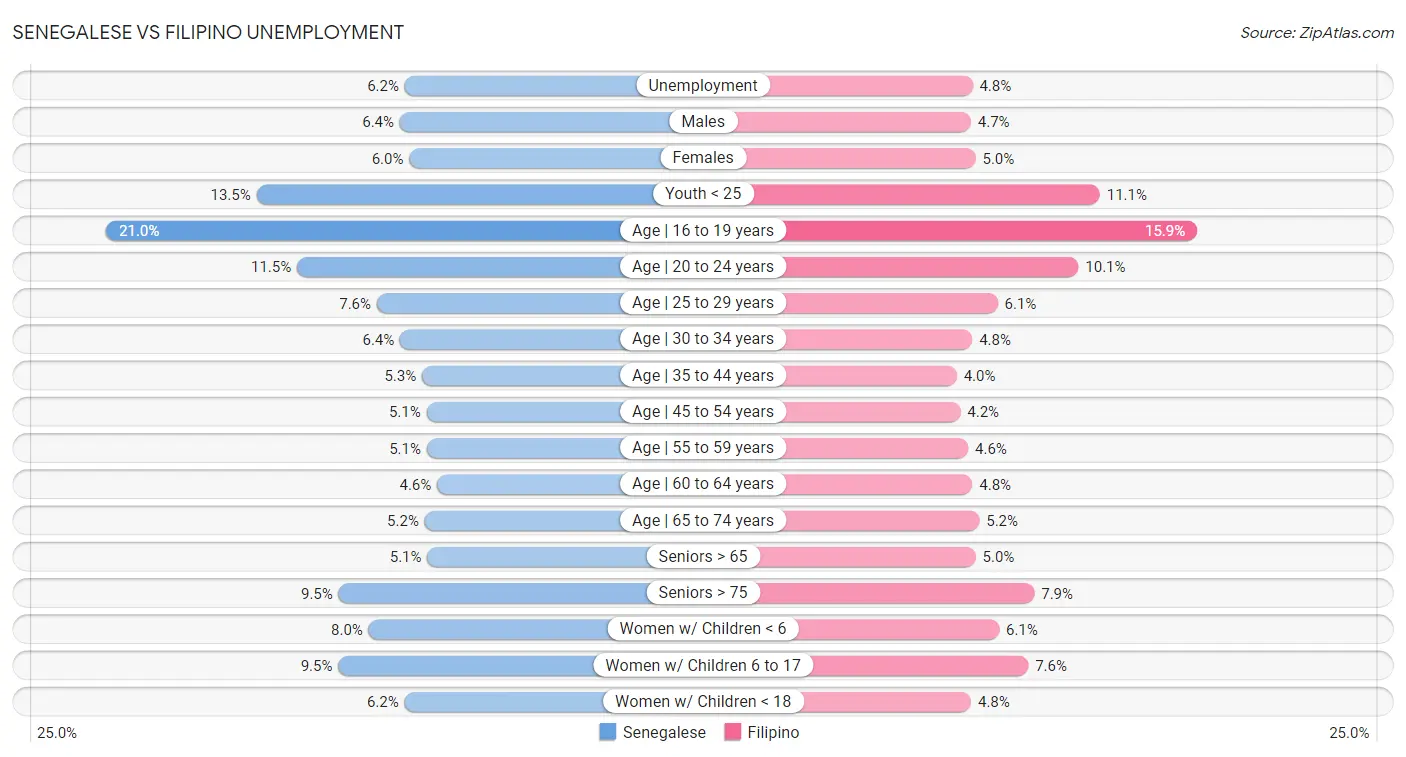Click the Seniors > 75 category label
Image resolution: width=1406 pixels, height=757 pixels.
tap(703, 593)
